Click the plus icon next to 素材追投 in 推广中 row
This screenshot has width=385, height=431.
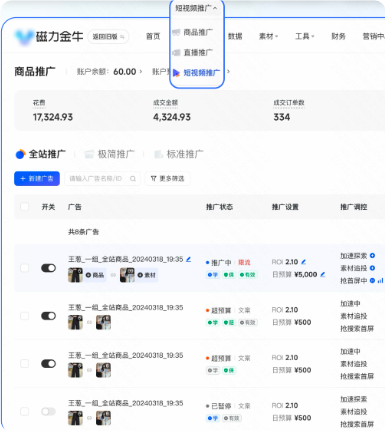(372, 268)
